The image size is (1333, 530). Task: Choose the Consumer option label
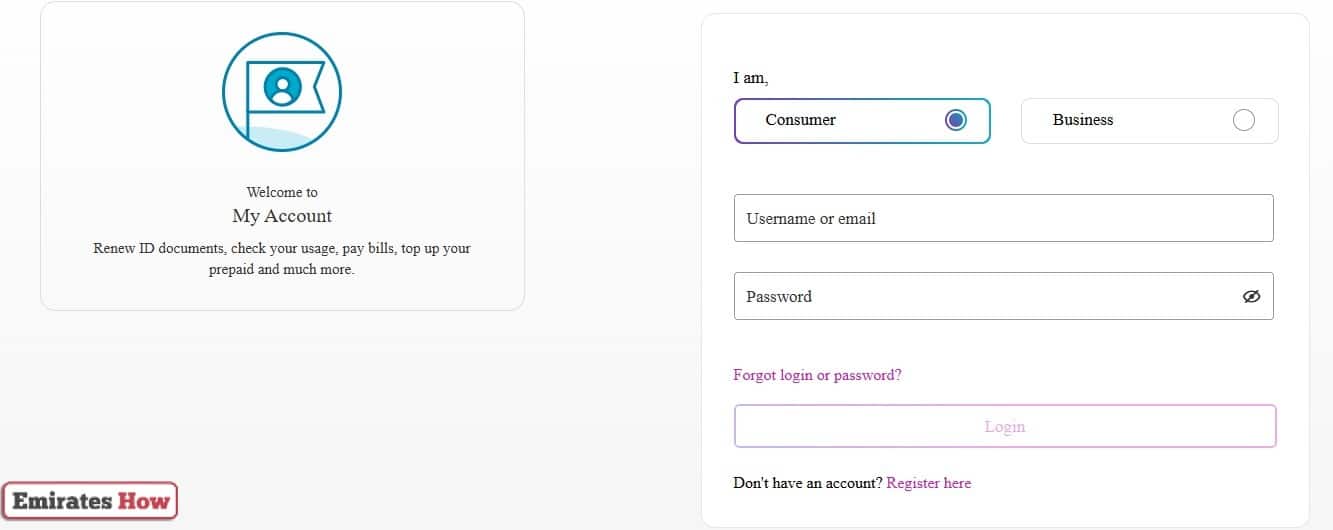pyautogui.click(x=800, y=120)
